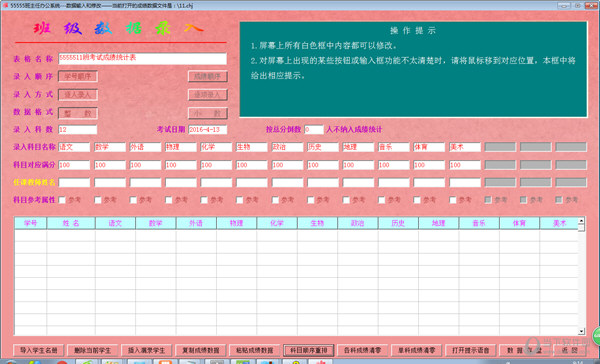
Task: Click 打开提示语音 button
Action: (470, 350)
